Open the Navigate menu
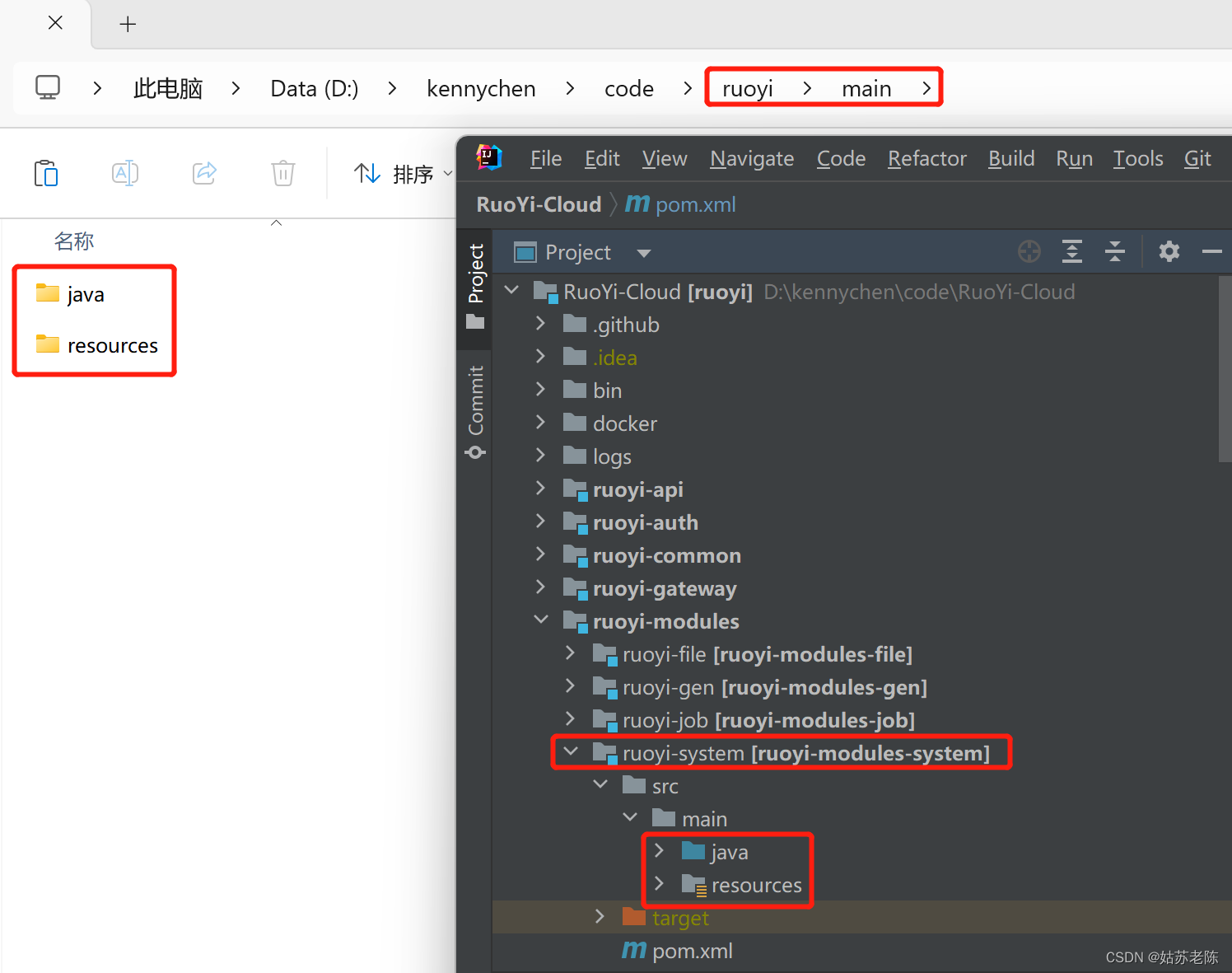Image resolution: width=1232 pixels, height=973 pixels. point(752,158)
